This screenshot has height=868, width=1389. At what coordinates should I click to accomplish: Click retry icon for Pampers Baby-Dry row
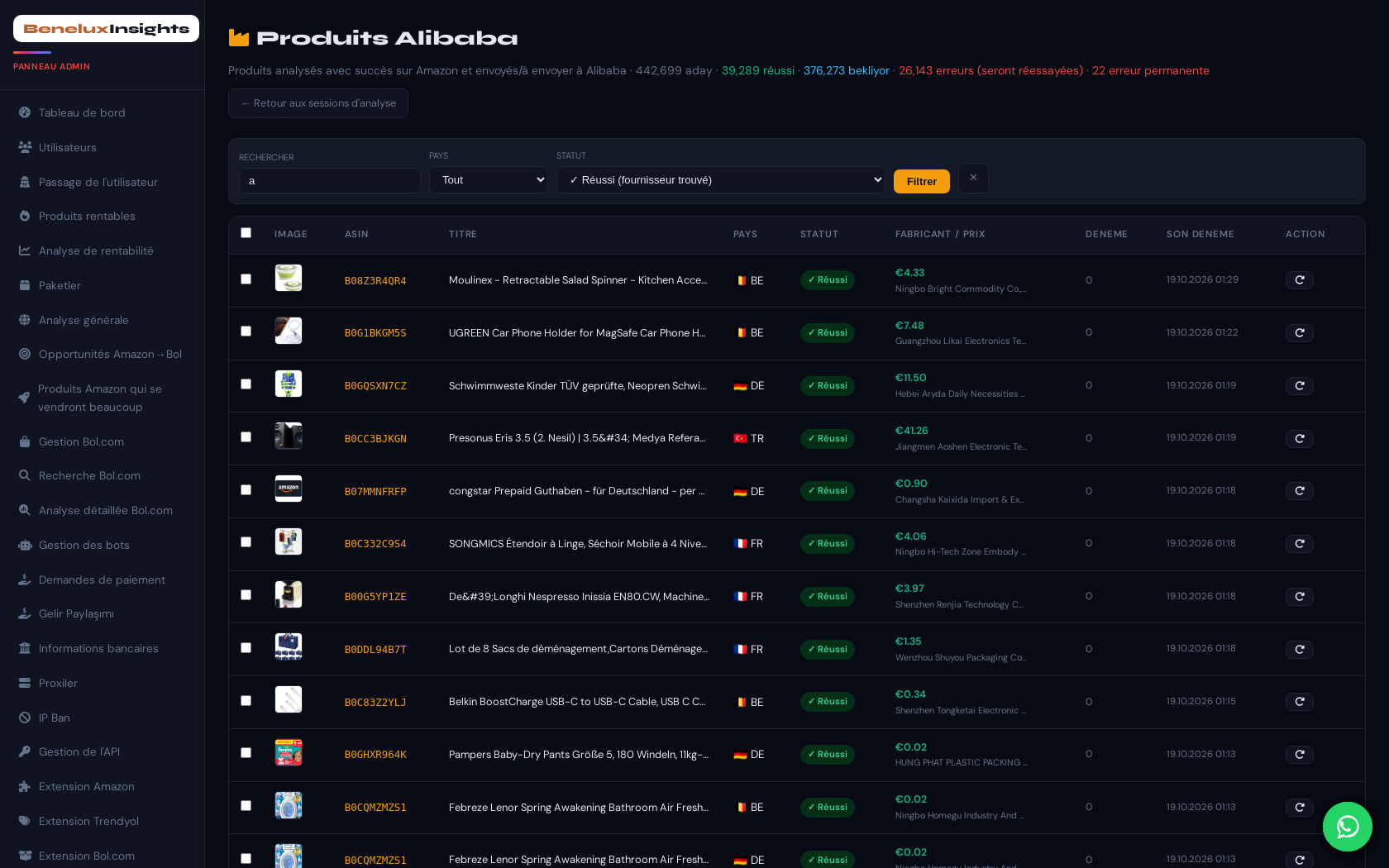[1299, 755]
